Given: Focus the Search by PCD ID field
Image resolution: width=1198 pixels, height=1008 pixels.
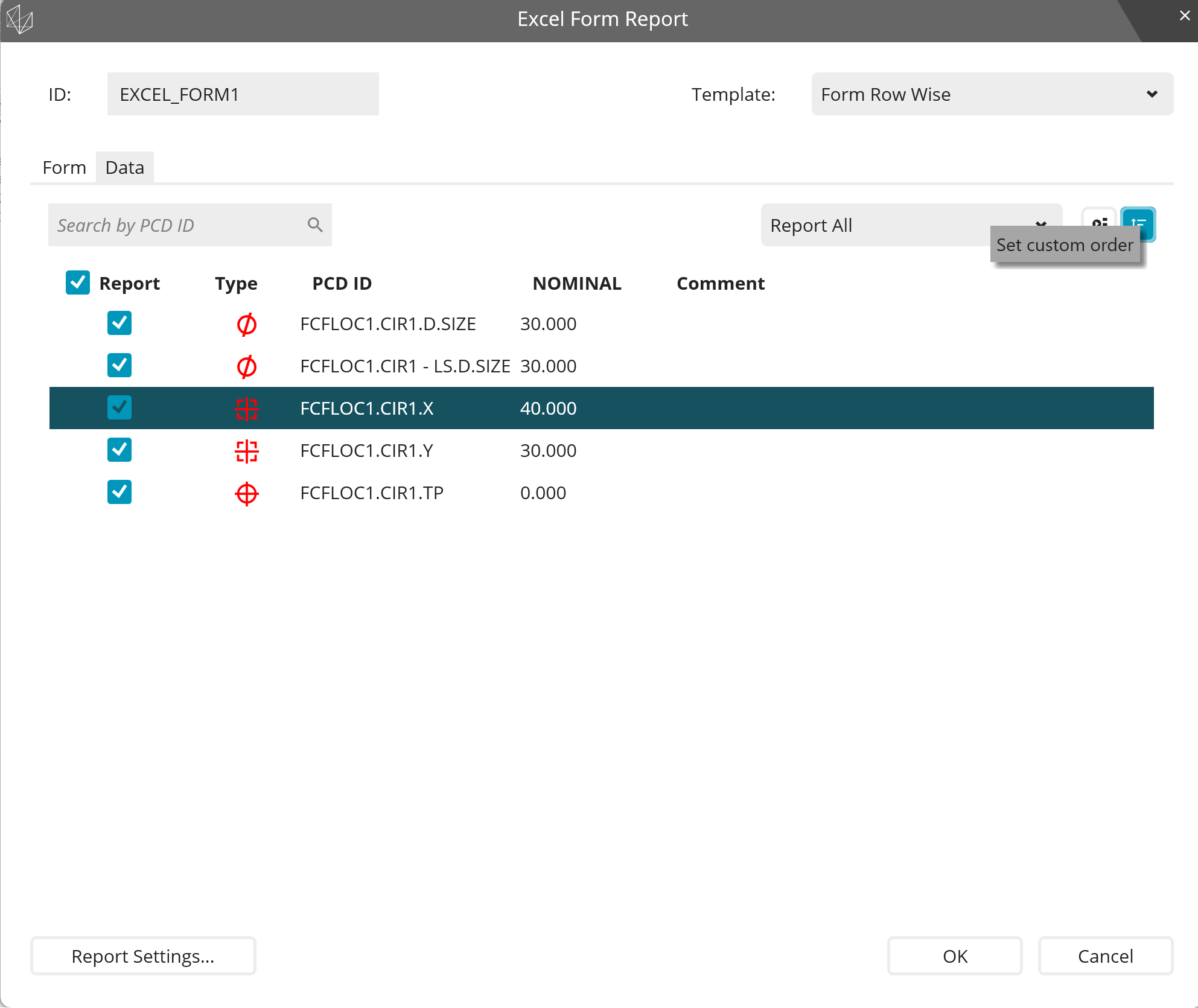Looking at the screenshot, I should [x=190, y=225].
